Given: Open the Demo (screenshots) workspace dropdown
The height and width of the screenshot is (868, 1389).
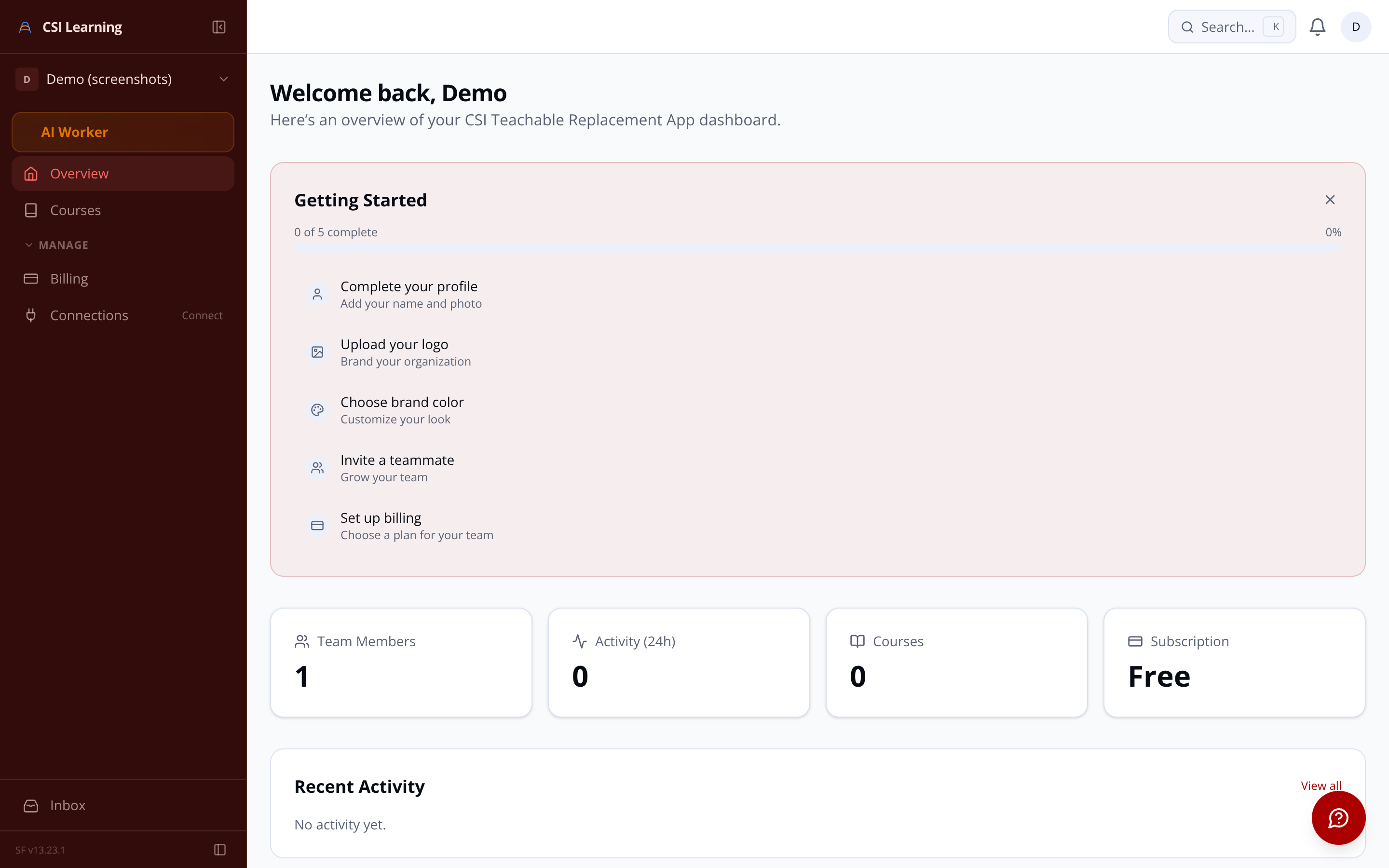Looking at the screenshot, I should 123,79.
